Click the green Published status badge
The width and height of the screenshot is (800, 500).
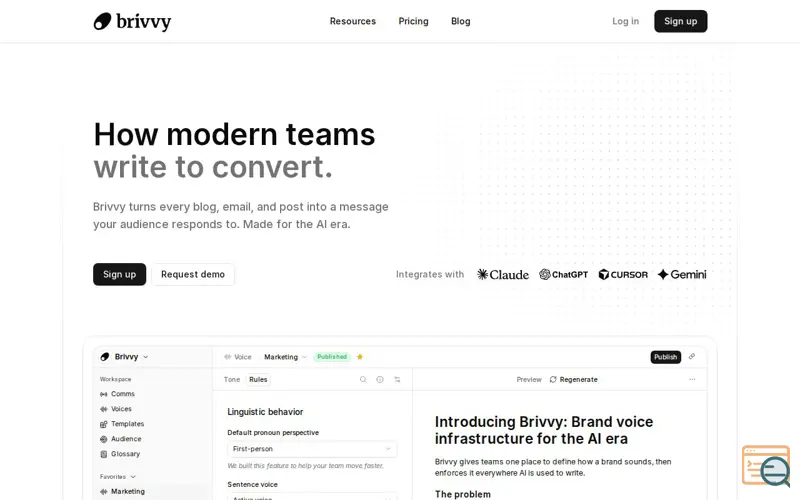click(x=332, y=357)
